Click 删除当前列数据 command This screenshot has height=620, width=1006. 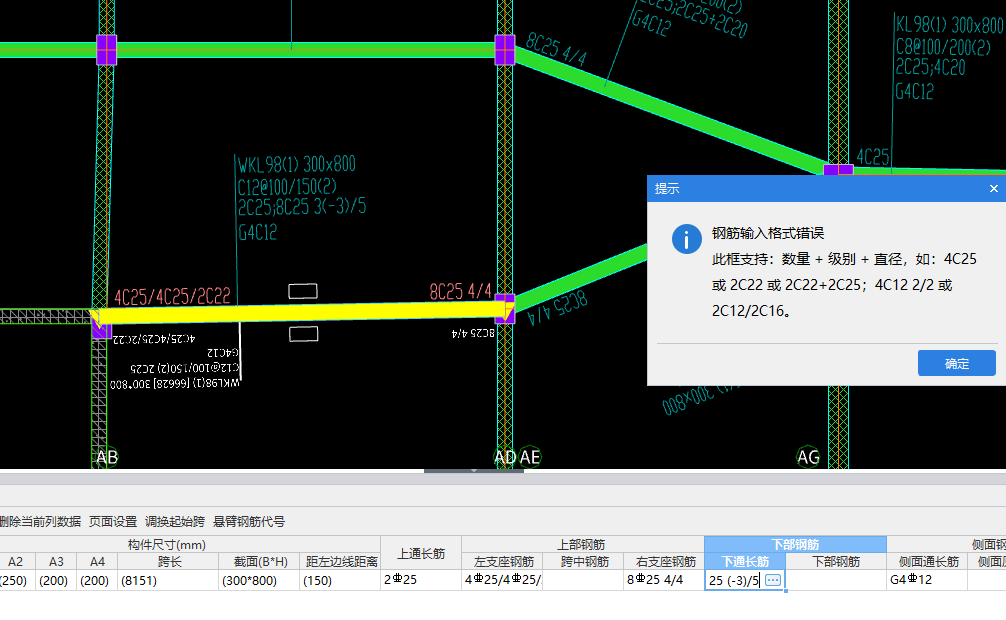(x=40, y=521)
